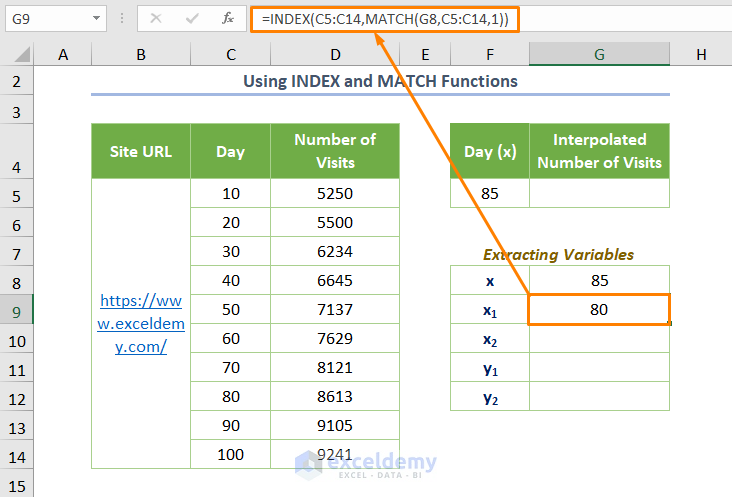The image size is (732, 497).
Task: Click the Cancel (X) formula bar icon
Action: coord(155,18)
